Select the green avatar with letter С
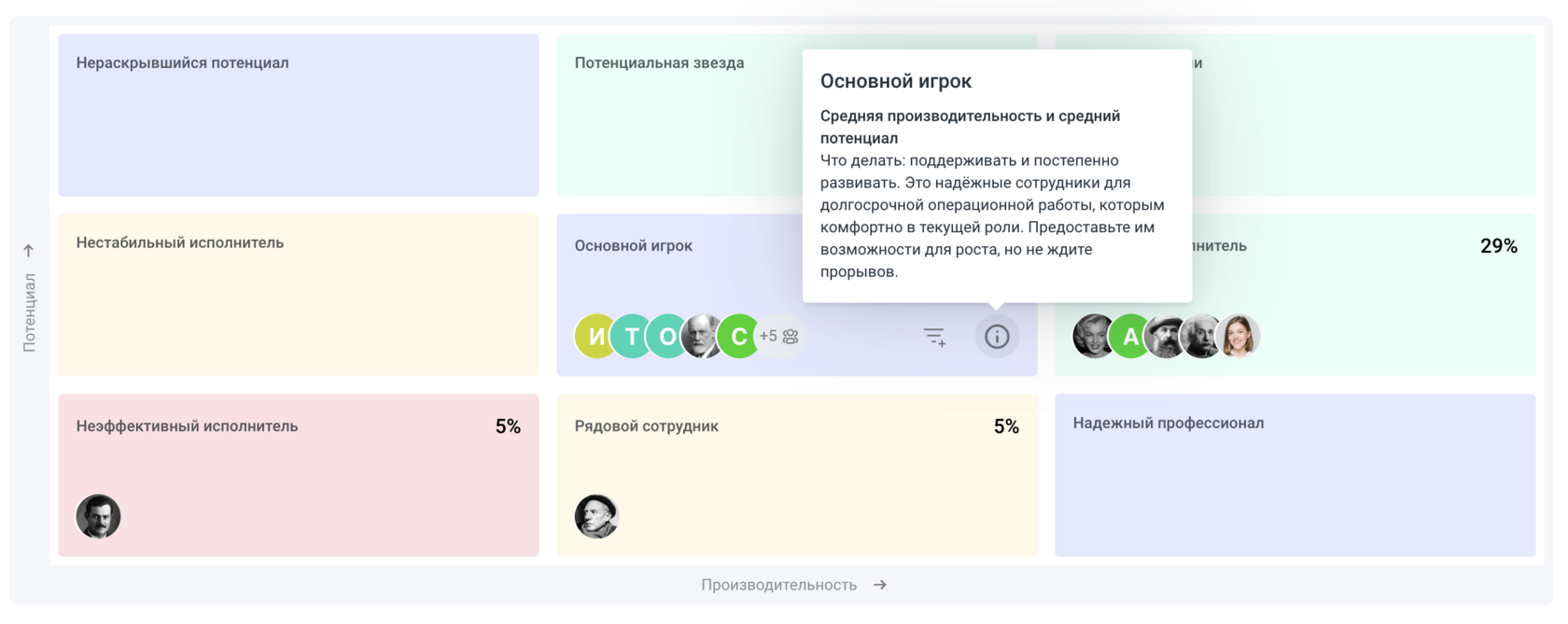The image size is (1568, 624). tap(738, 337)
